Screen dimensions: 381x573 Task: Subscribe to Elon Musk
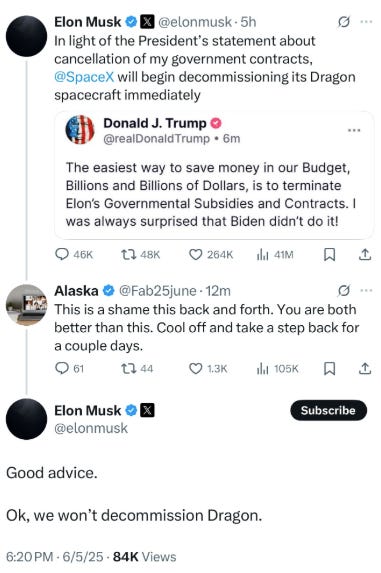click(x=328, y=410)
